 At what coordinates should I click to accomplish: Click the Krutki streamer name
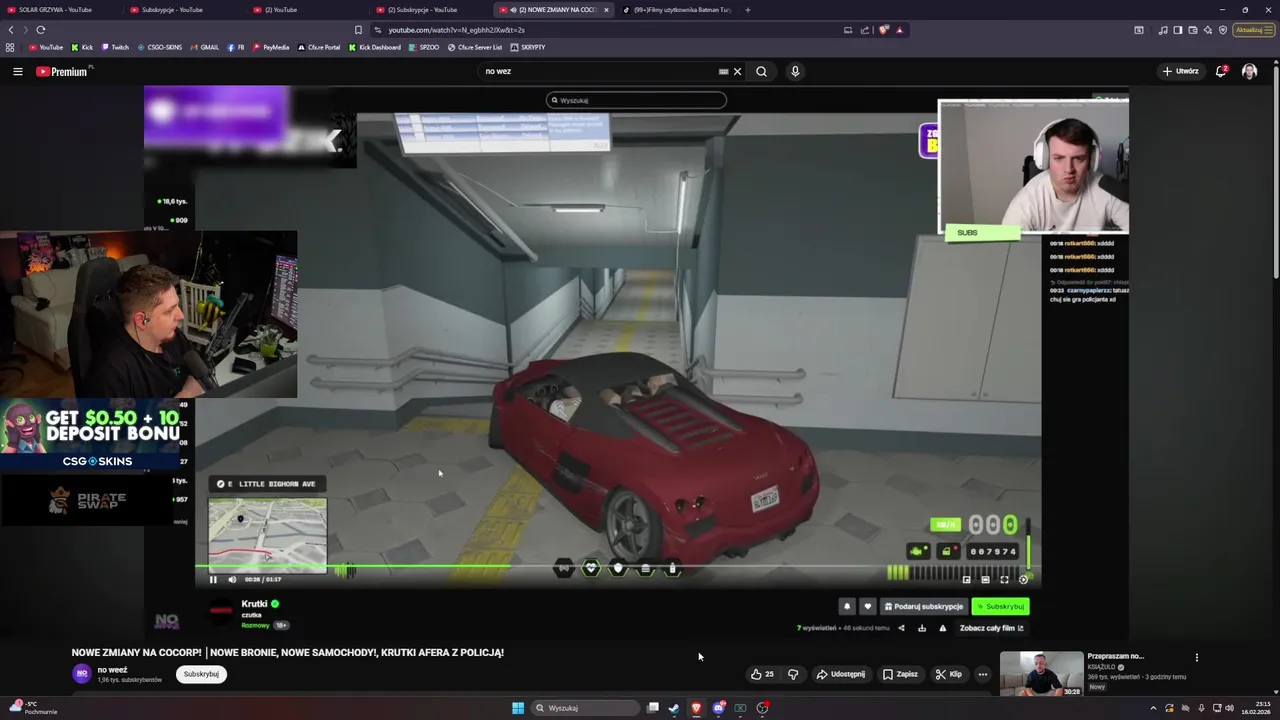pyautogui.click(x=254, y=604)
